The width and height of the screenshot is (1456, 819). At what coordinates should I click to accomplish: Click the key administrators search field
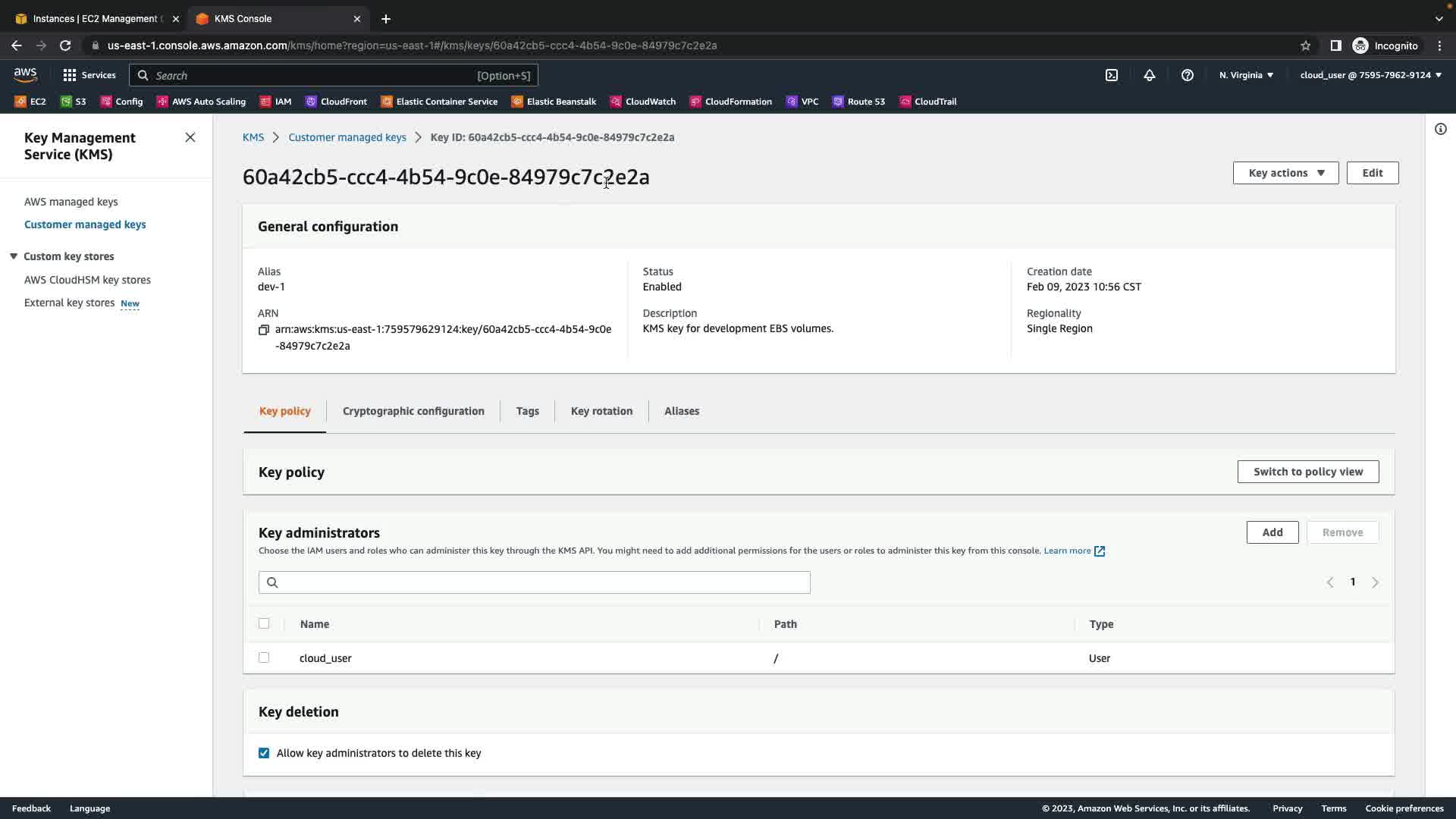535,582
